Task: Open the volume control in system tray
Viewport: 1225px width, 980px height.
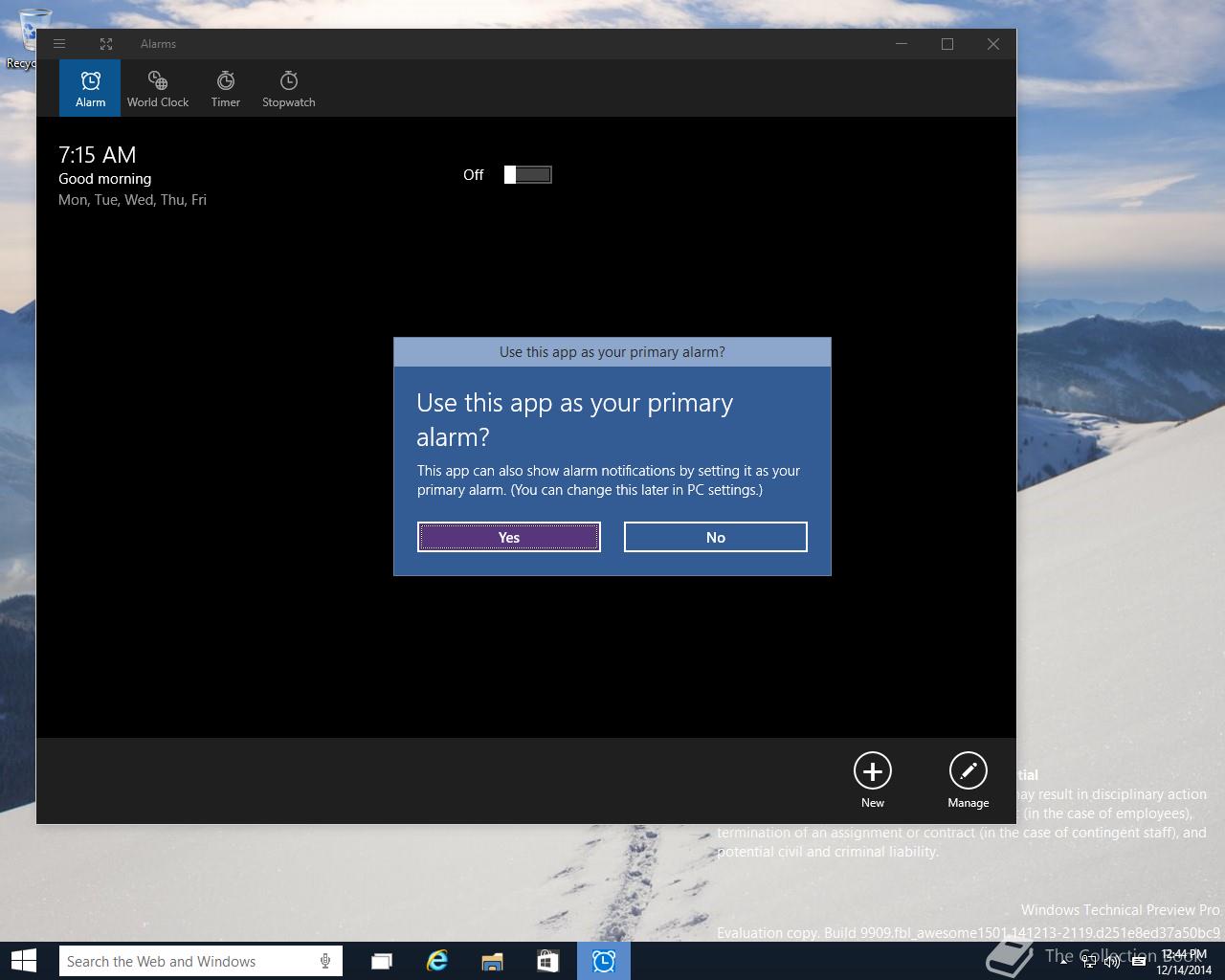Action: click(x=1112, y=962)
